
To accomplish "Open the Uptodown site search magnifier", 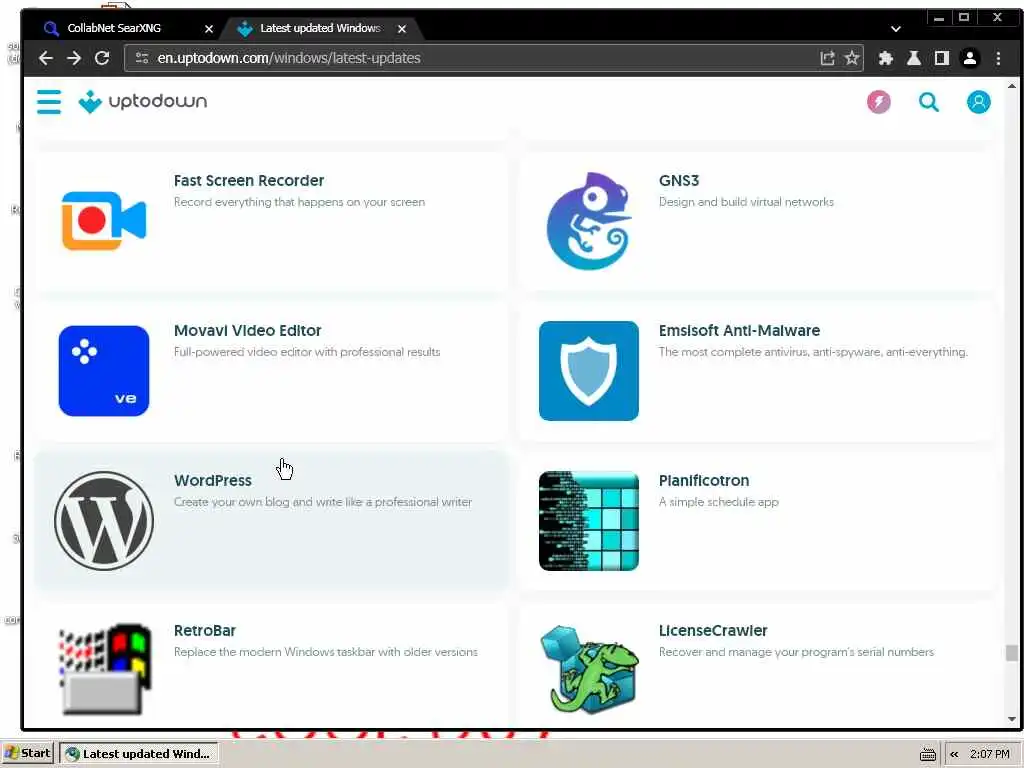I will 929,102.
